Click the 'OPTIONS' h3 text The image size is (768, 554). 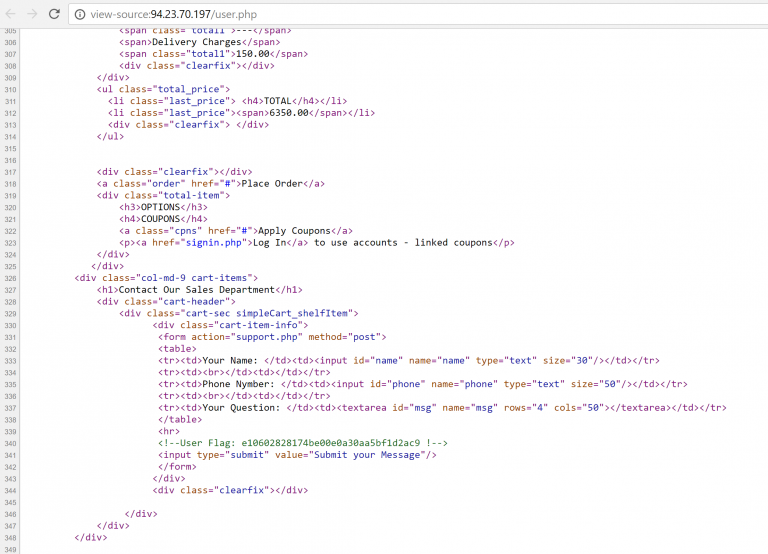161,207
